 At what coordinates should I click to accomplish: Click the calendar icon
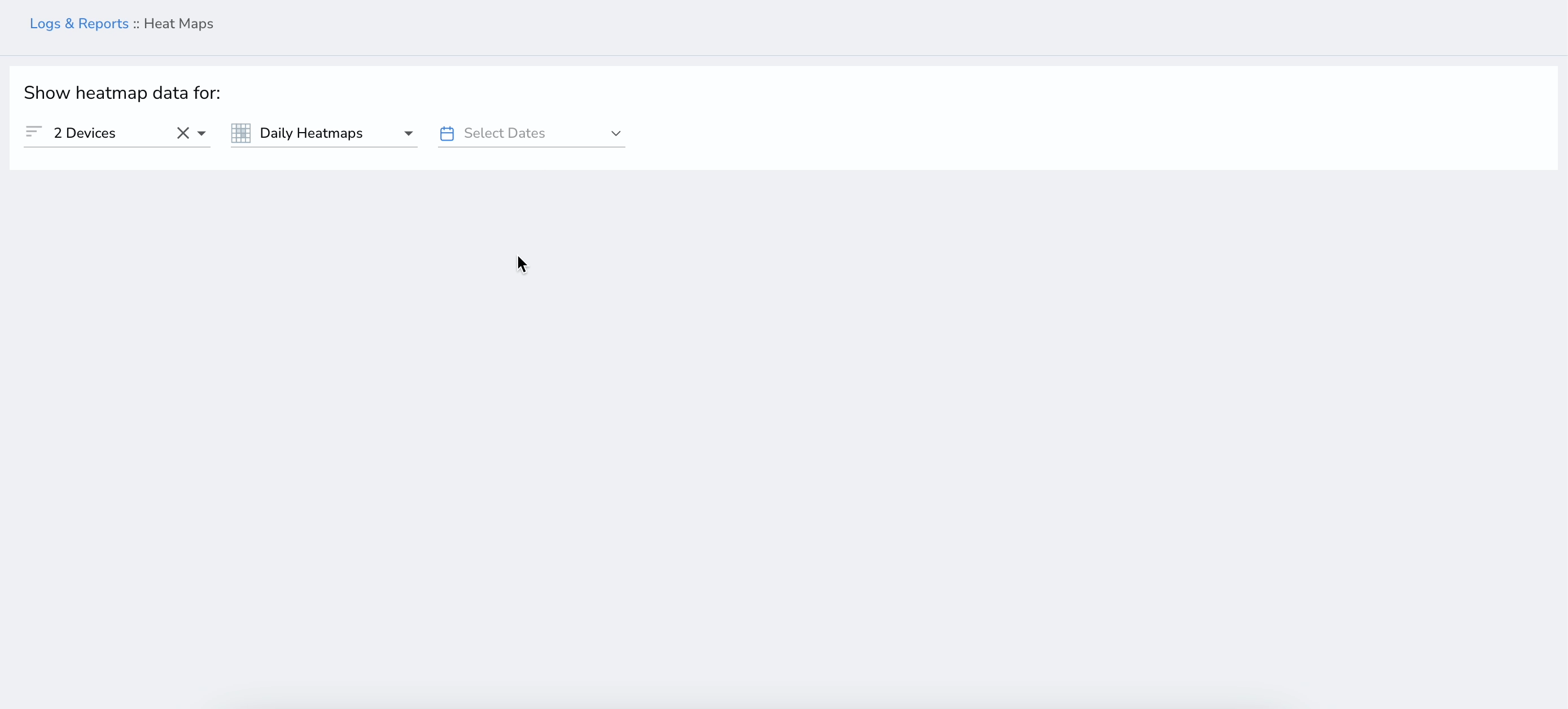(x=447, y=133)
